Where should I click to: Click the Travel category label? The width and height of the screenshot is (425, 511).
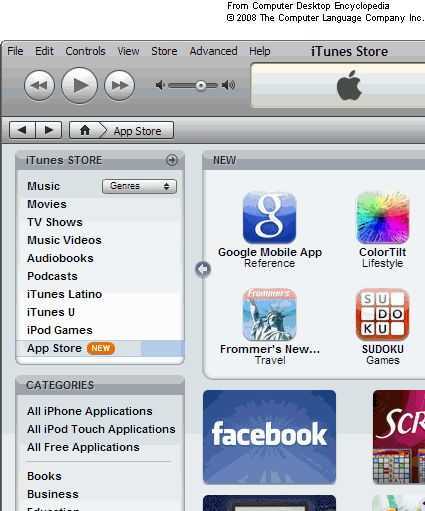coord(270,360)
